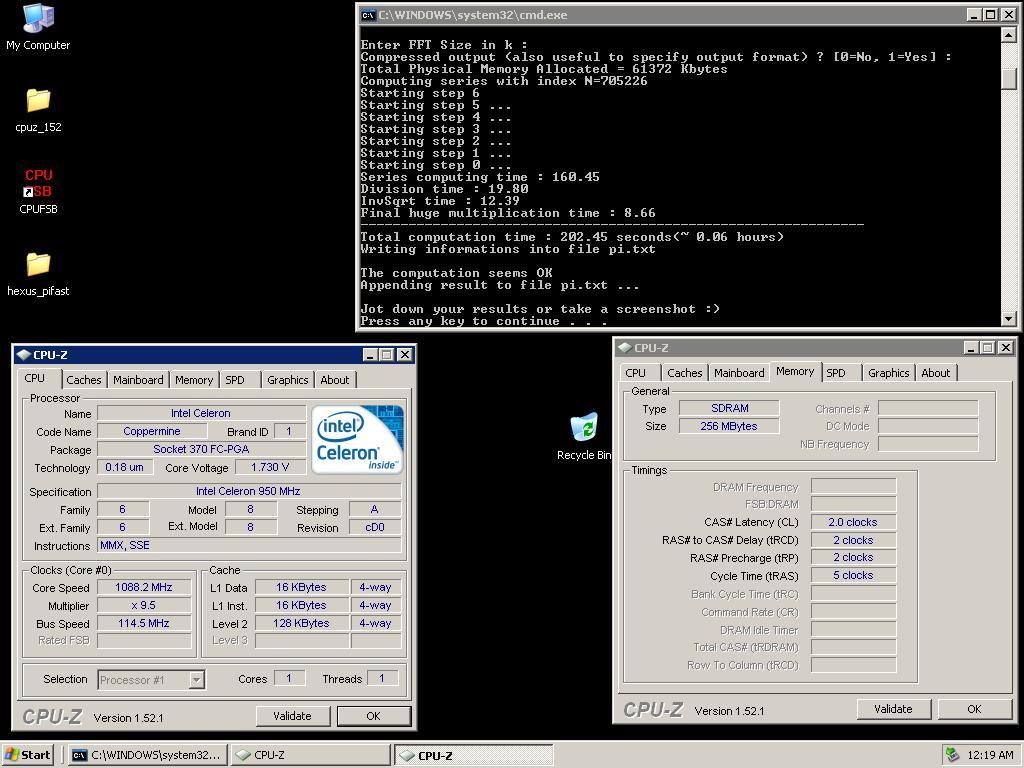Click Validate in right CPU-Z window

point(893,709)
